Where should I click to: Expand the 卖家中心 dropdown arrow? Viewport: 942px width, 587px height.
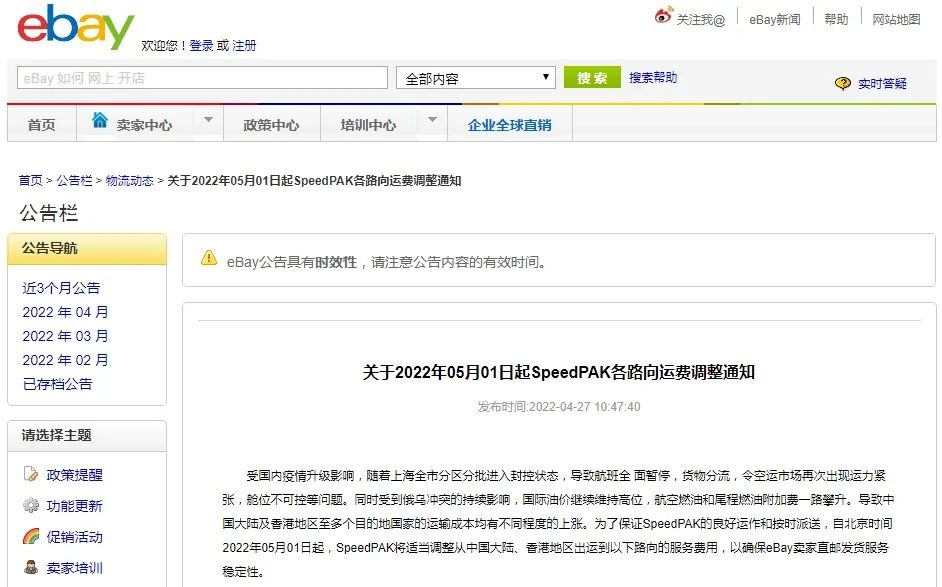[208, 121]
